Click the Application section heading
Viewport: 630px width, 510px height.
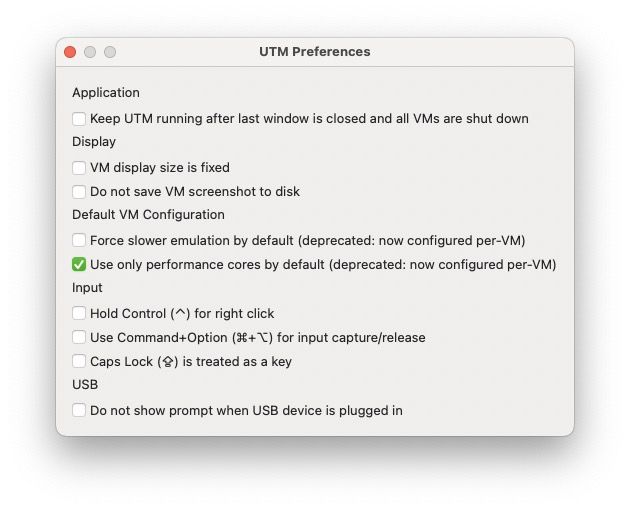[106, 93]
